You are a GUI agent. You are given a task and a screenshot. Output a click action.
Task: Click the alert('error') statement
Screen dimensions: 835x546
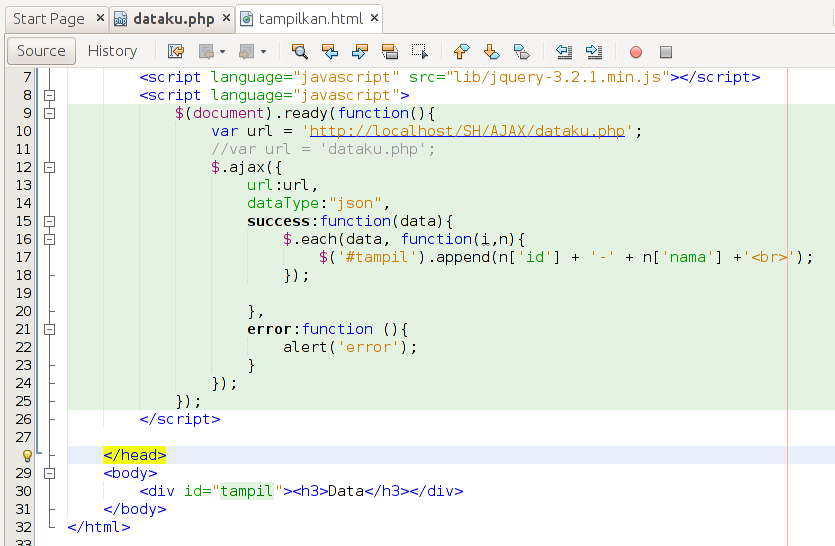(350, 347)
